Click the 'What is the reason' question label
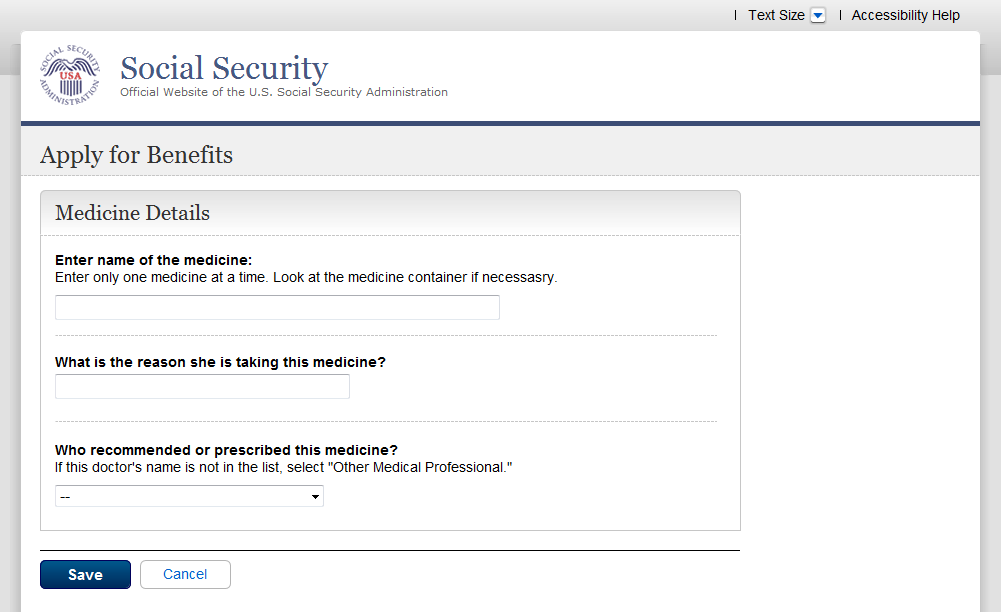The width and height of the screenshot is (1002, 612). click(x=220, y=362)
